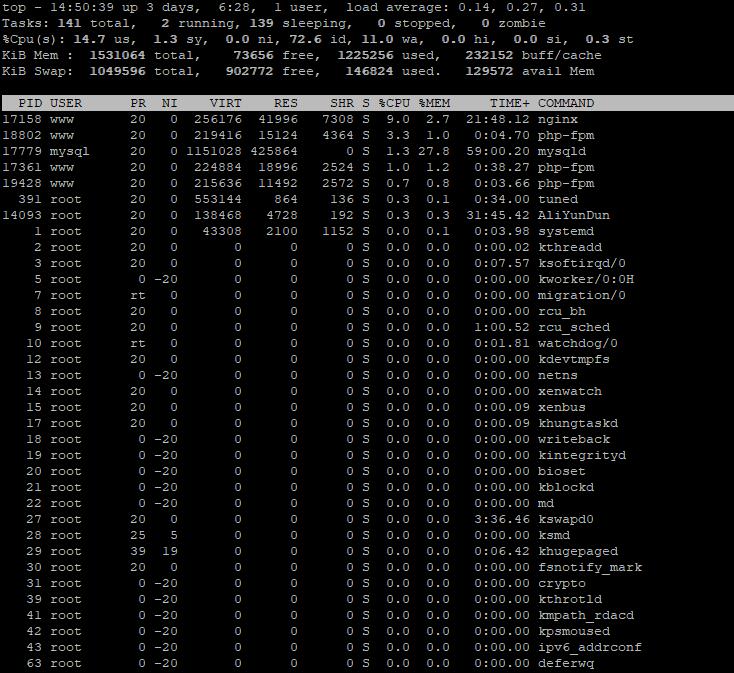Click the 14:50:39 clock time
Screen dimensions: 734x673
[x=82, y=7]
